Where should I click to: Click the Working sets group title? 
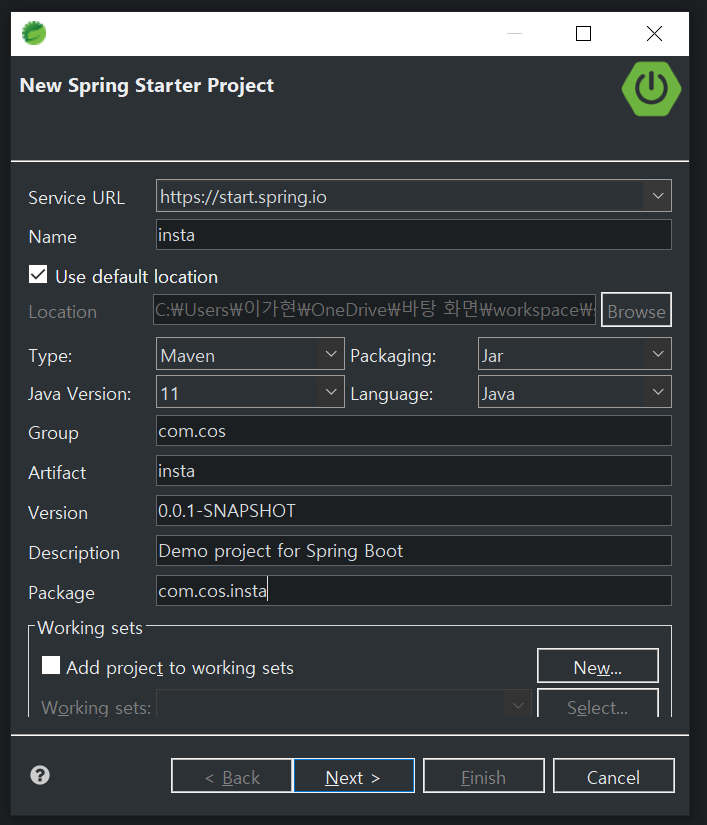(90, 628)
